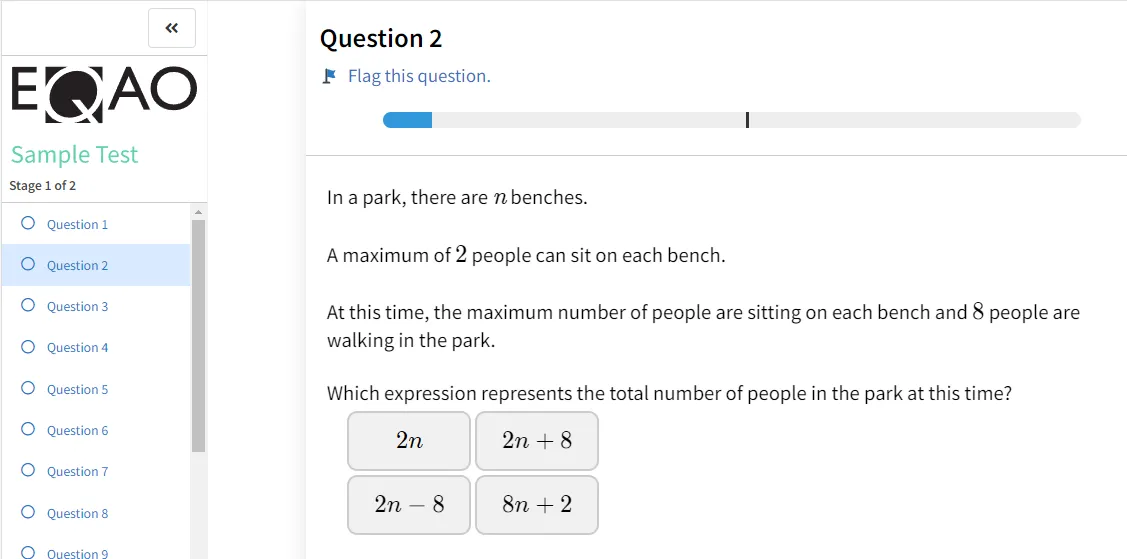Select the Question 1 radio circle
Image resolution: width=1127 pixels, height=559 pixels.
28,223
